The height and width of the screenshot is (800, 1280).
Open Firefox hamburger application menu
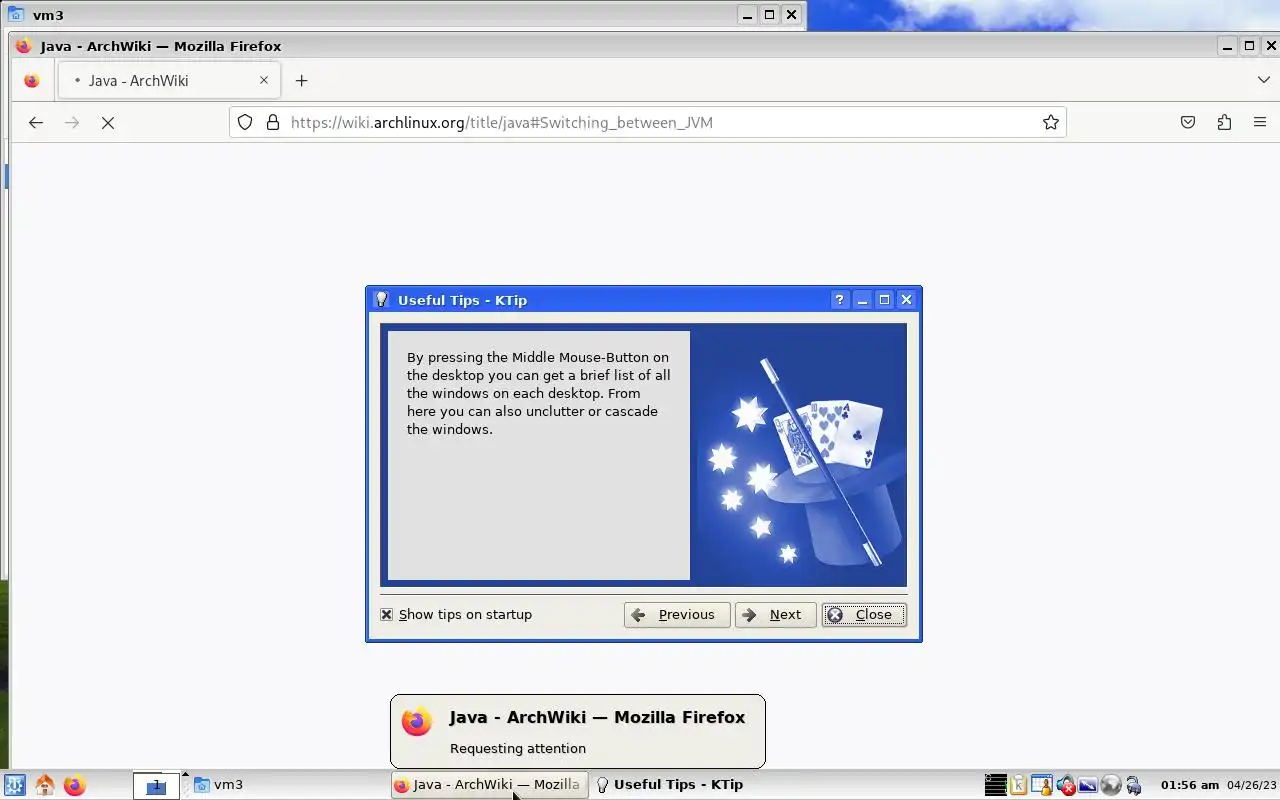[1260, 122]
